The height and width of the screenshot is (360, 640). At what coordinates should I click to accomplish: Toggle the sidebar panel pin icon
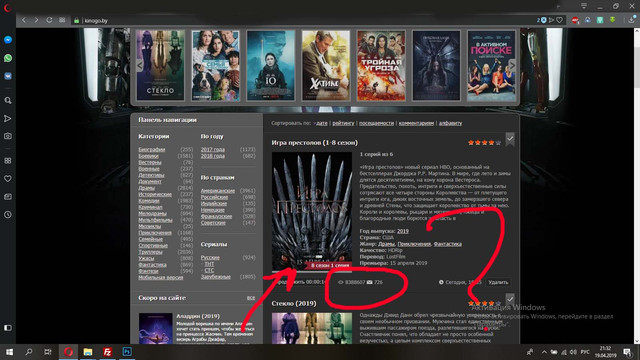click(x=8, y=328)
